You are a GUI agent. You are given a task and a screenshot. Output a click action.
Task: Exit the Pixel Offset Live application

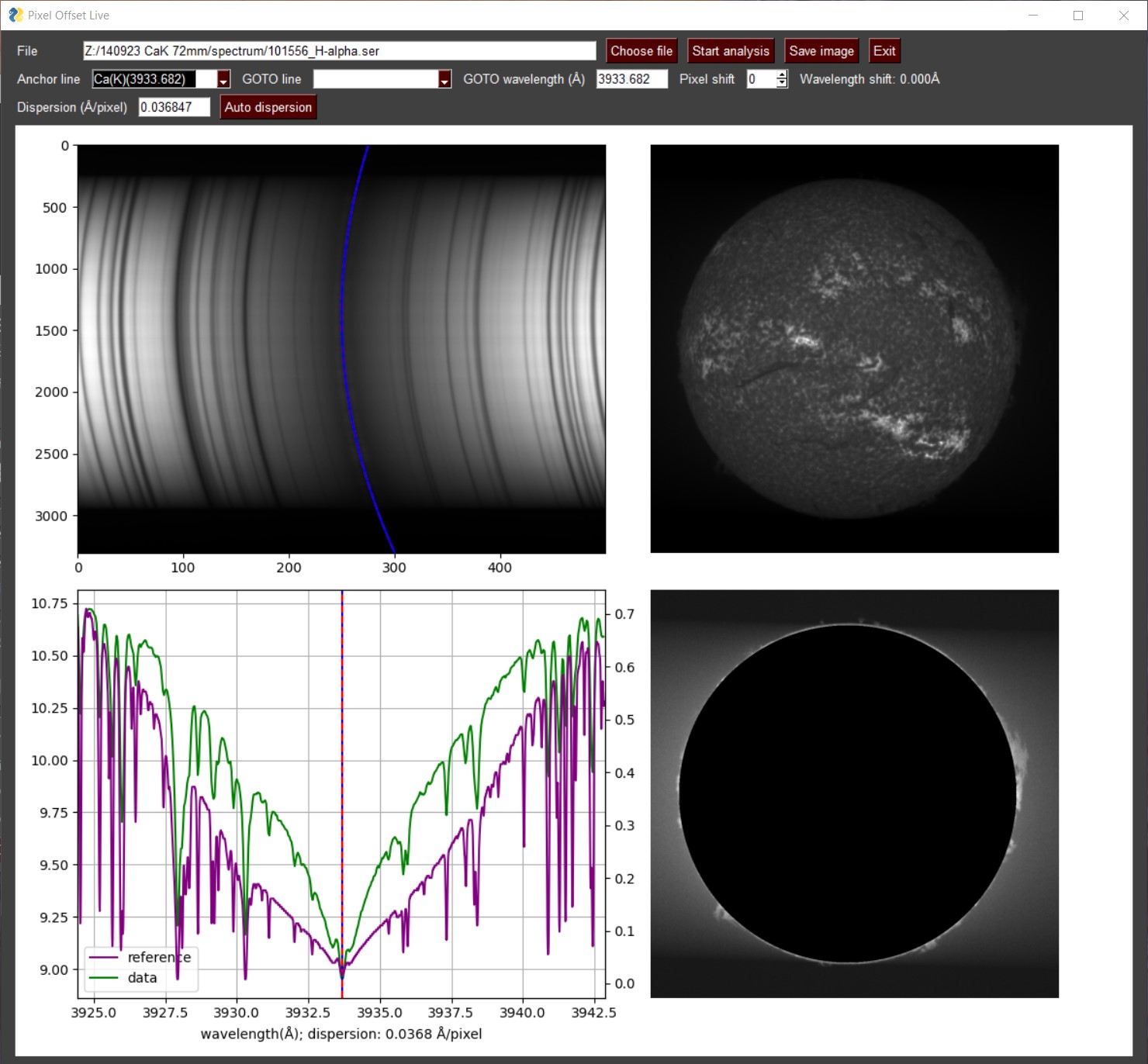click(884, 51)
